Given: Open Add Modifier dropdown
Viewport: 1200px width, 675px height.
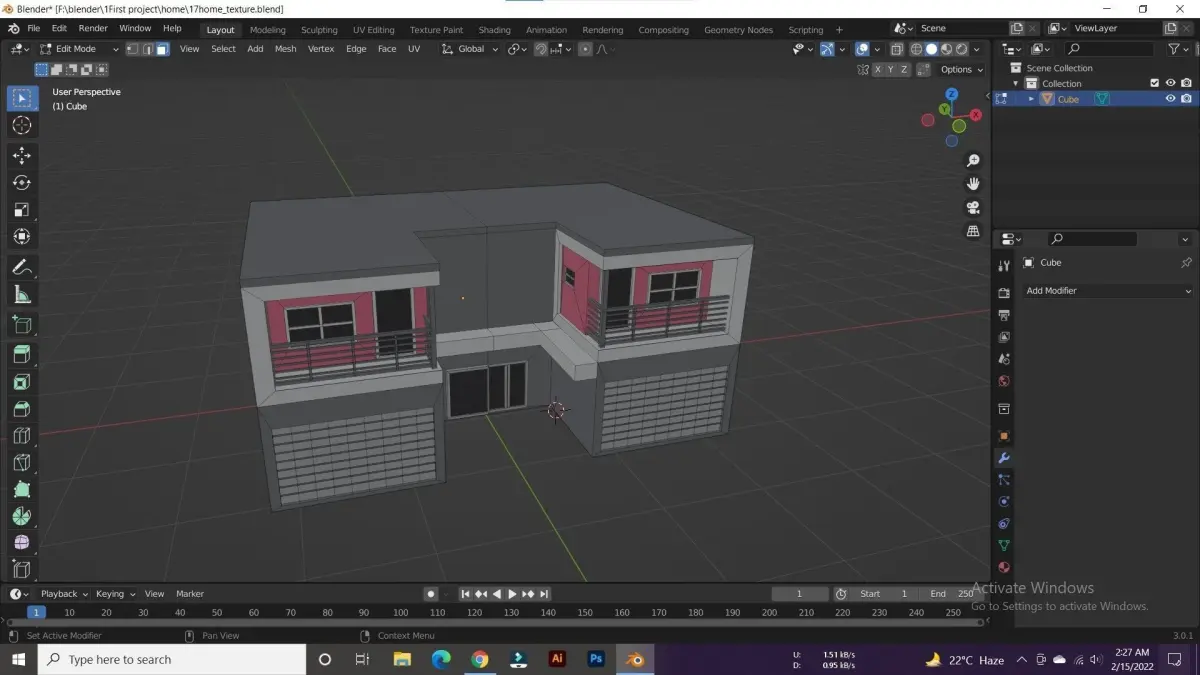Looking at the screenshot, I should (x=1108, y=291).
